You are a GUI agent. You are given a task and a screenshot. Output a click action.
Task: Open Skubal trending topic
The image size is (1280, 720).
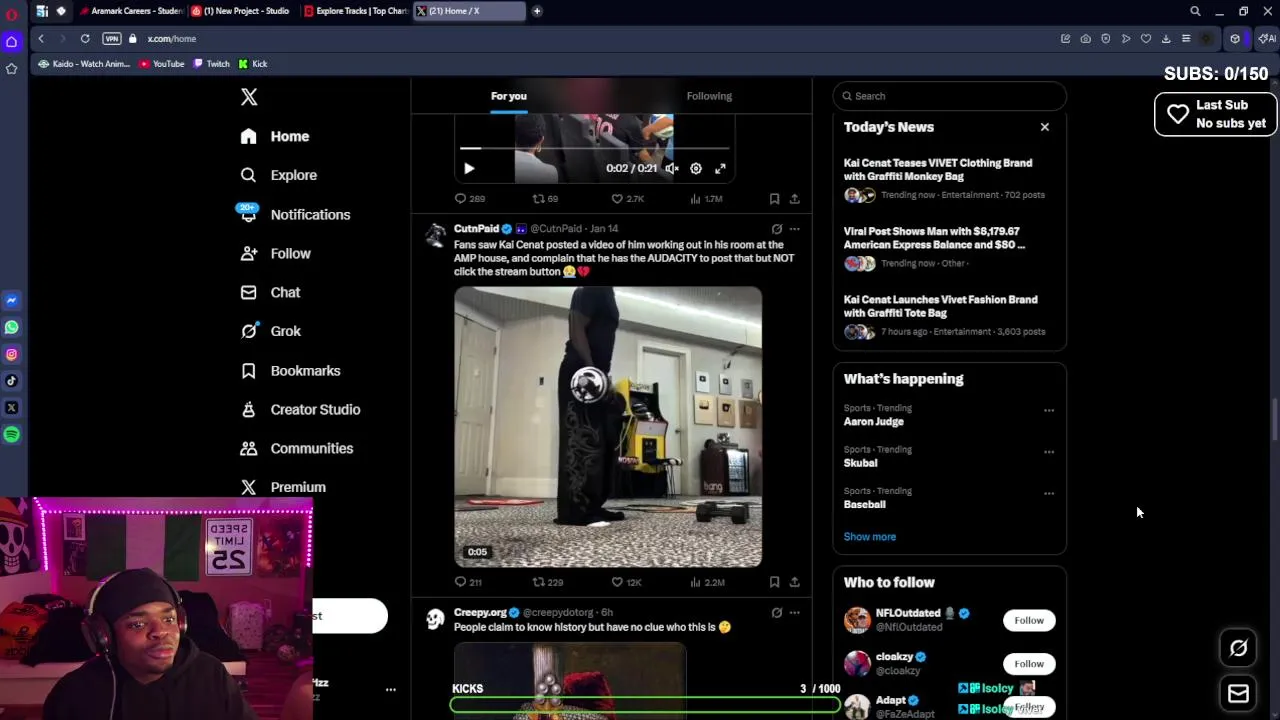[860, 463]
